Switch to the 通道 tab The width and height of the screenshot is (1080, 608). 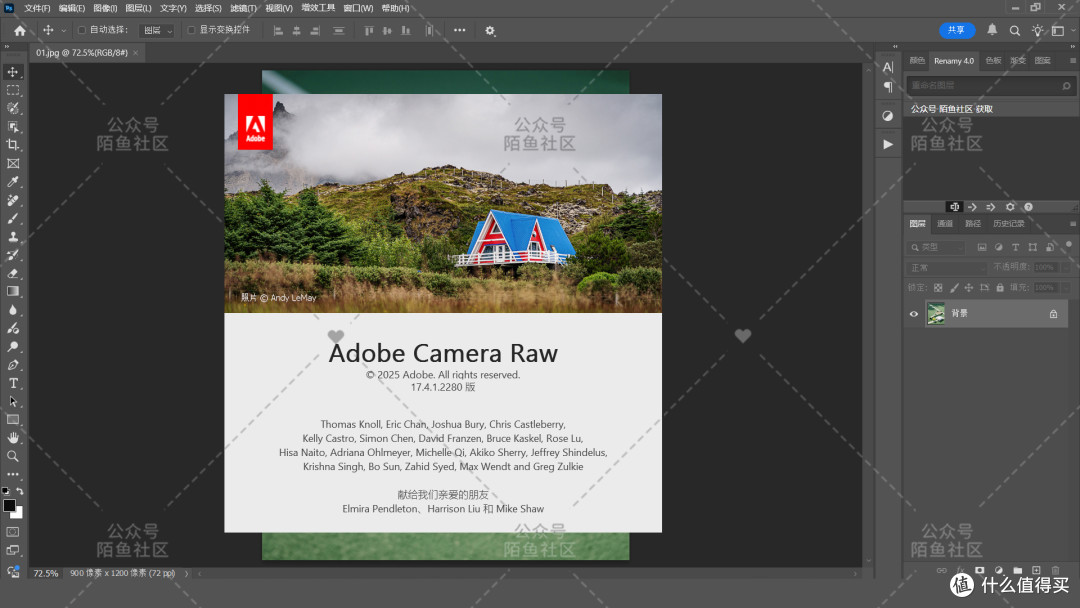[x=945, y=224]
